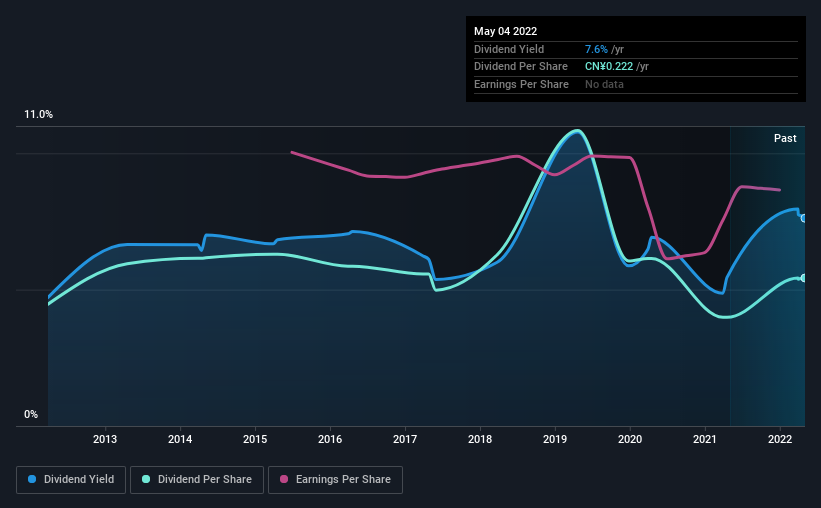The width and height of the screenshot is (821, 508).
Task: Click the Past region label
Action: (785, 138)
